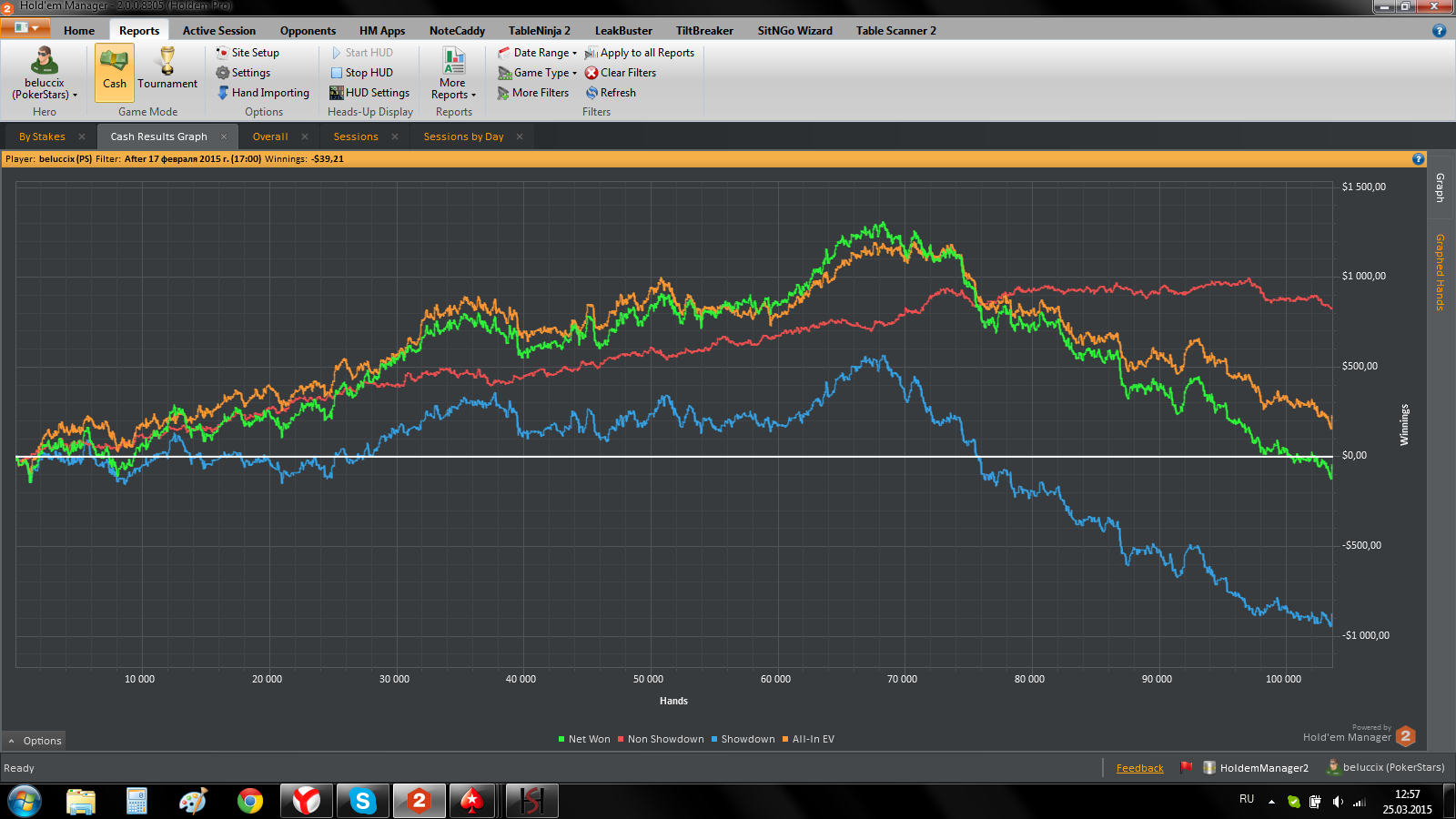Click the volume speaker tray icon
Viewport: 1456px width, 819px height.
pyautogui.click(x=1338, y=802)
